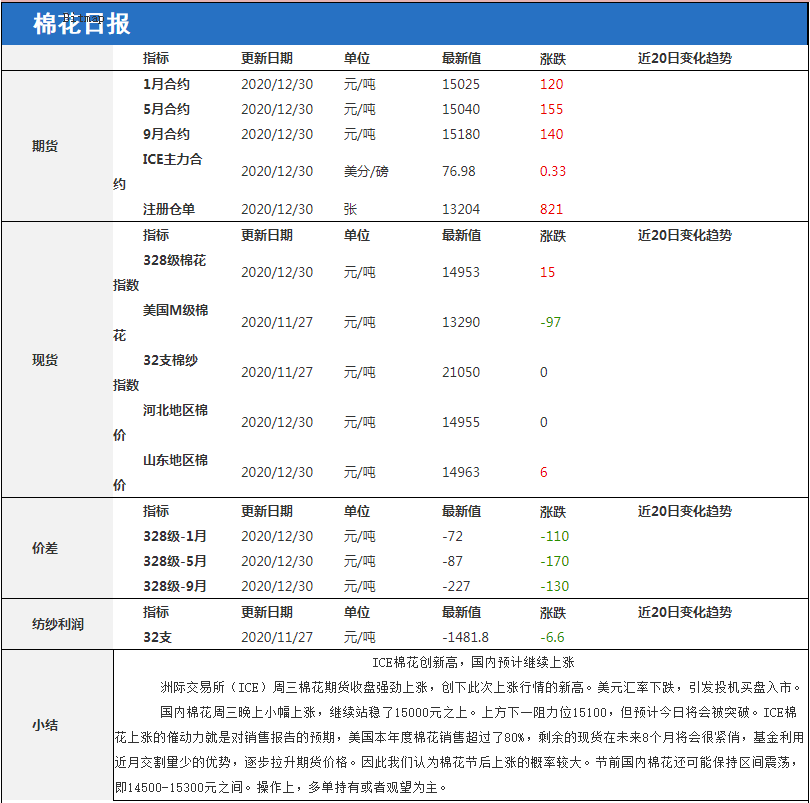The width and height of the screenshot is (810, 803).
Task: Click the 328级-5月 row label
Action: pyautogui.click(x=175, y=561)
